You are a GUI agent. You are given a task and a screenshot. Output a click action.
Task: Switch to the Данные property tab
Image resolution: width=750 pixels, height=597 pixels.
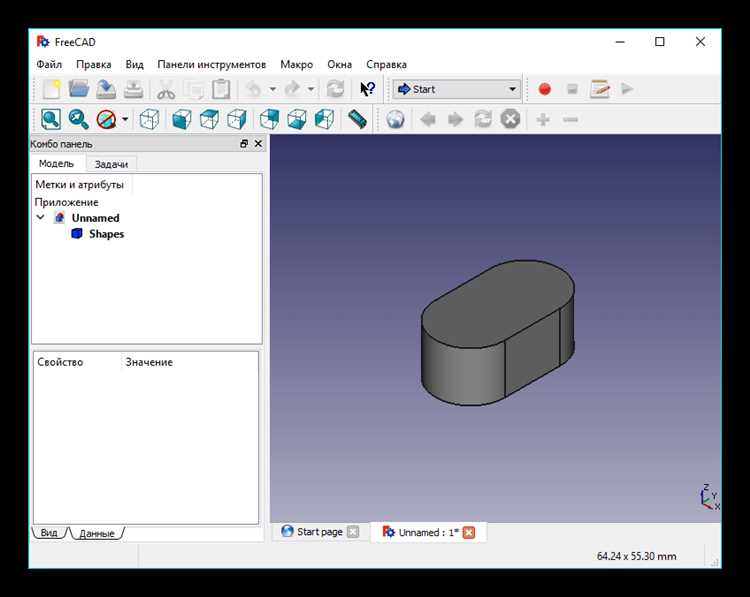97,533
